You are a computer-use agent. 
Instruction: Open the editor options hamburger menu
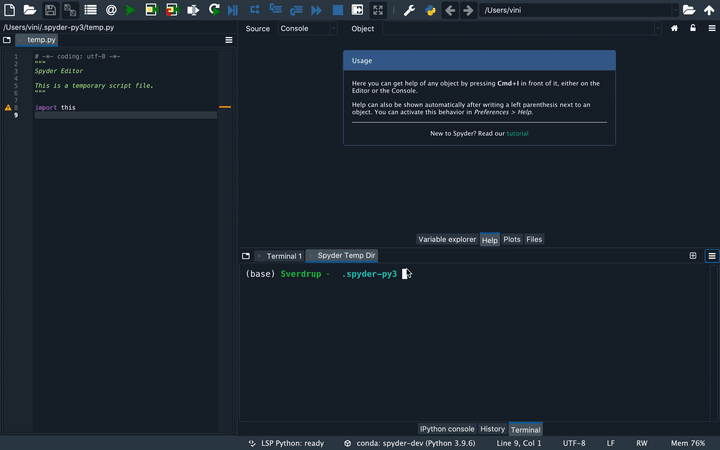(x=229, y=40)
